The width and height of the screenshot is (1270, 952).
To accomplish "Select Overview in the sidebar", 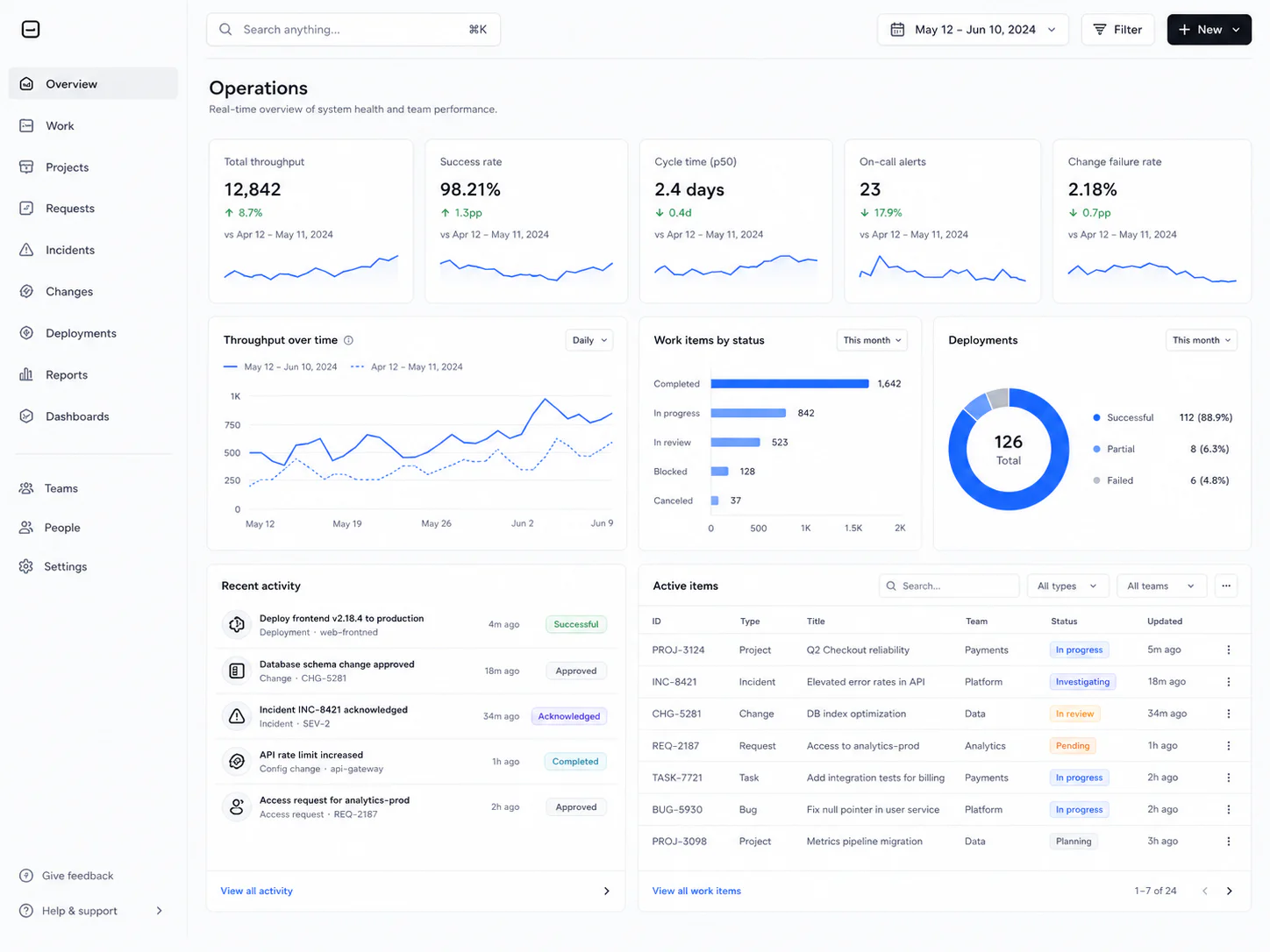I will [93, 84].
